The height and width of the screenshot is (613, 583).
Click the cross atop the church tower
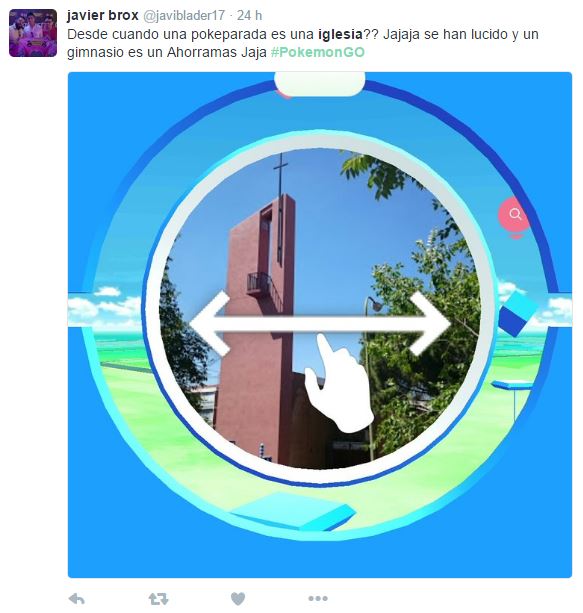point(280,173)
